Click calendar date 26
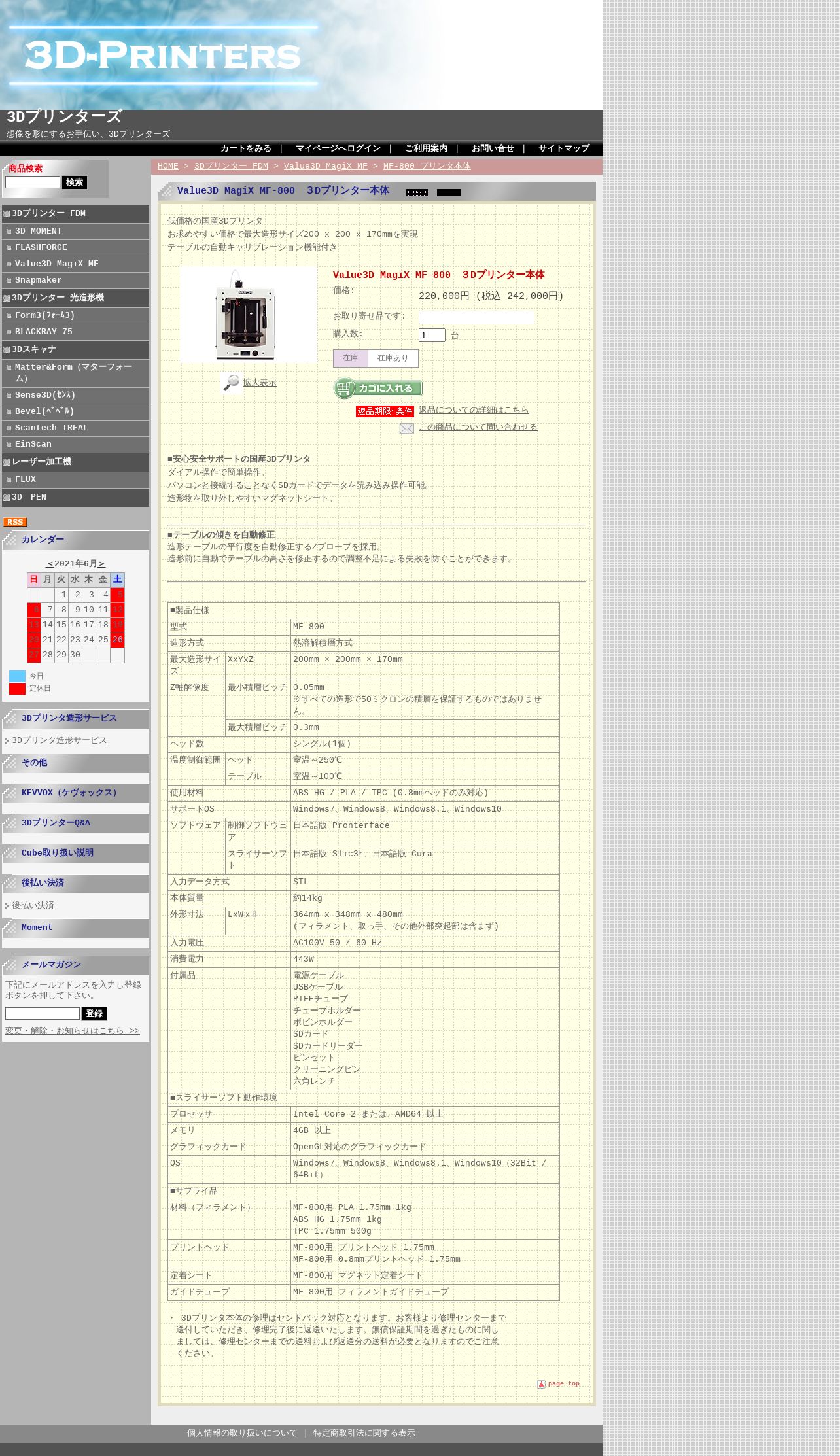This screenshot has height=1456, width=840. [118, 640]
